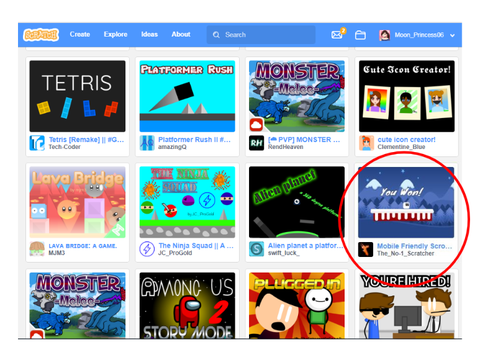The height and width of the screenshot is (360, 480).
Task: Open the About menu item
Action: (181, 34)
